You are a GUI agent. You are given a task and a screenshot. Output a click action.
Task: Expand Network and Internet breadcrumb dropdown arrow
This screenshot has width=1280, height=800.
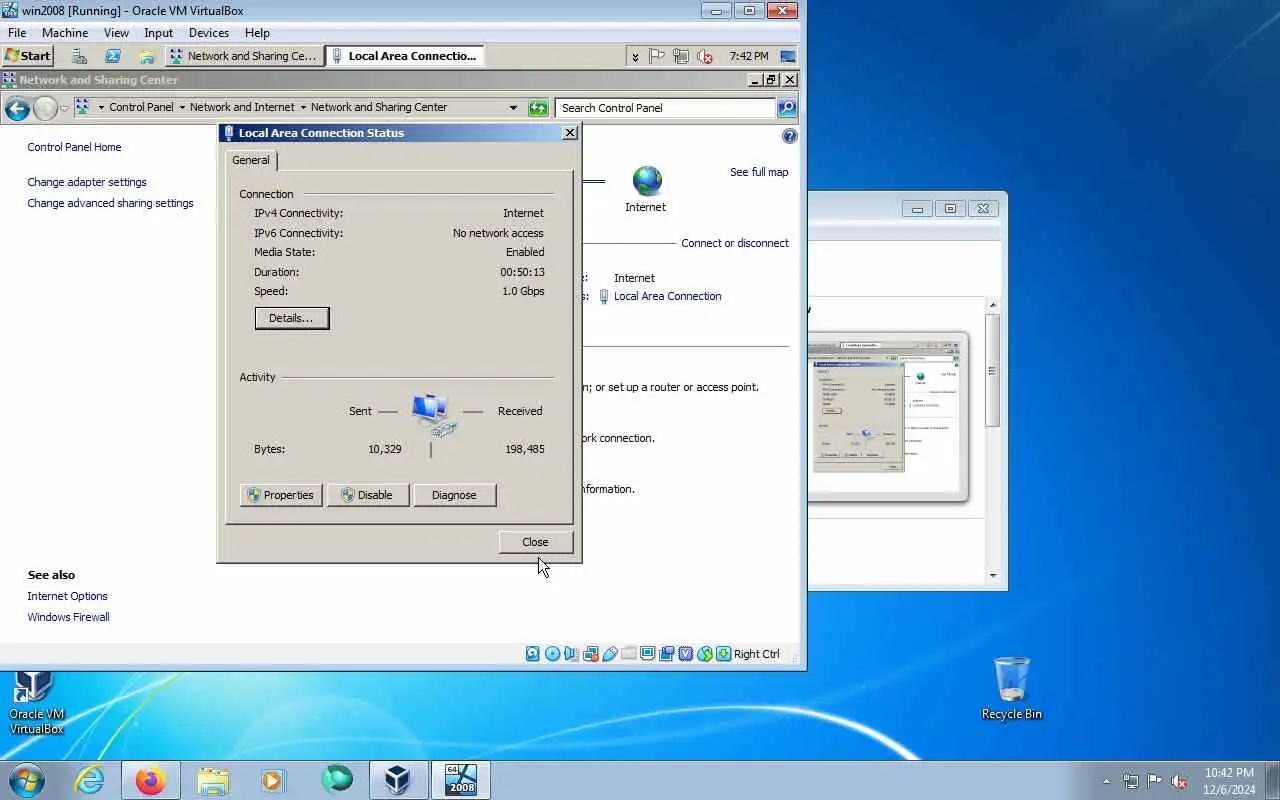pyautogui.click(x=303, y=107)
